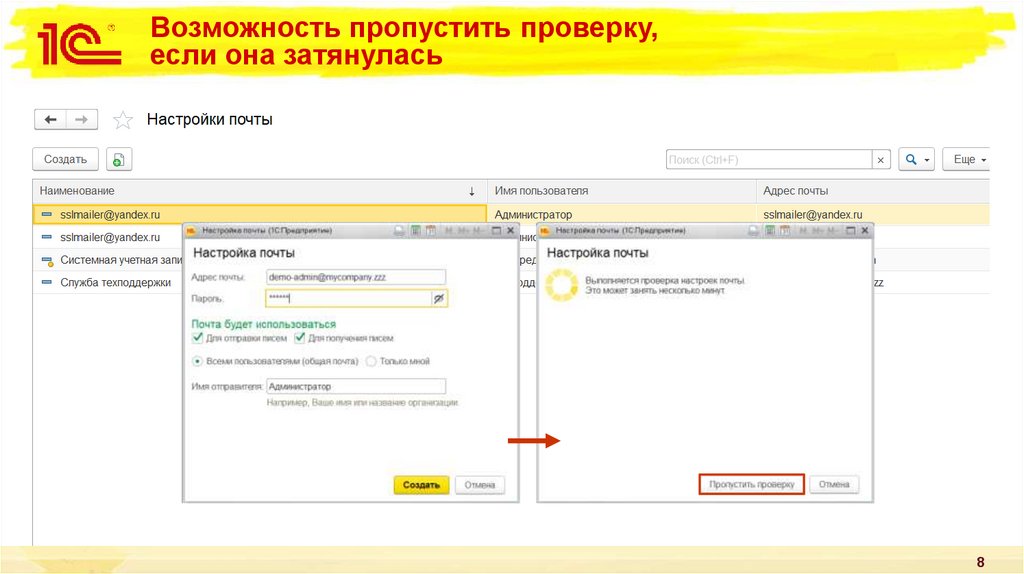
Task: Maximize the right Настройка почты dialog
Action: (x=850, y=231)
